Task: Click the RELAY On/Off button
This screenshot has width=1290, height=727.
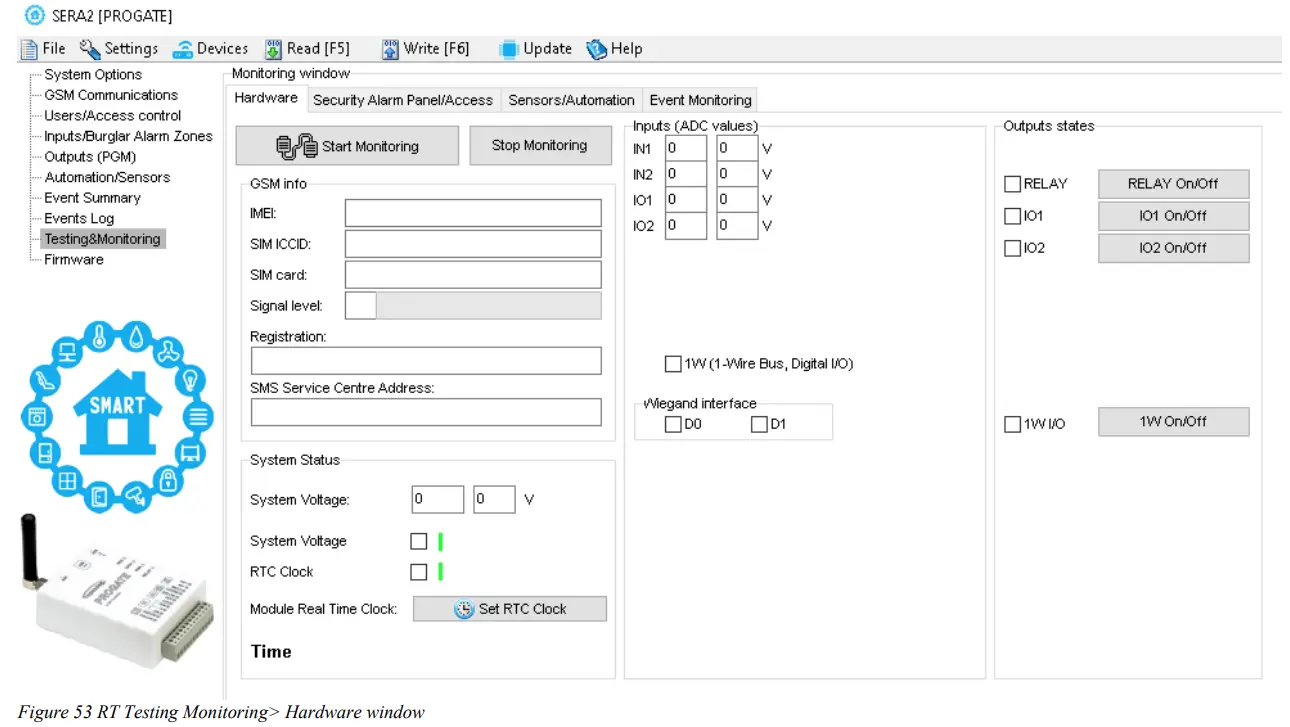Action: [x=1174, y=184]
